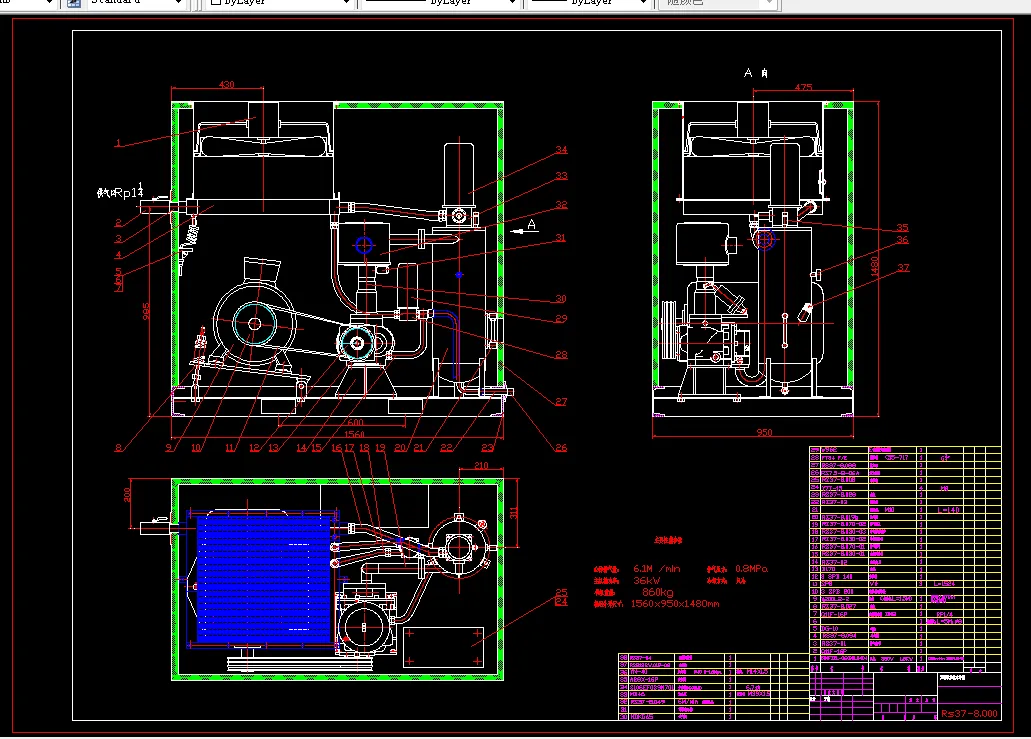Click the blue cooler block in plan view
1031x739 pixels.
coord(263,579)
